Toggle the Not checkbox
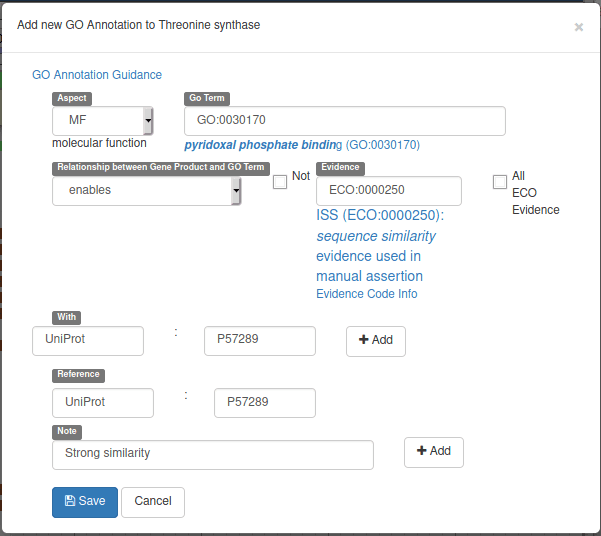Image resolution: width=601 pixels, height=536 pixels. tap(280, 181)
